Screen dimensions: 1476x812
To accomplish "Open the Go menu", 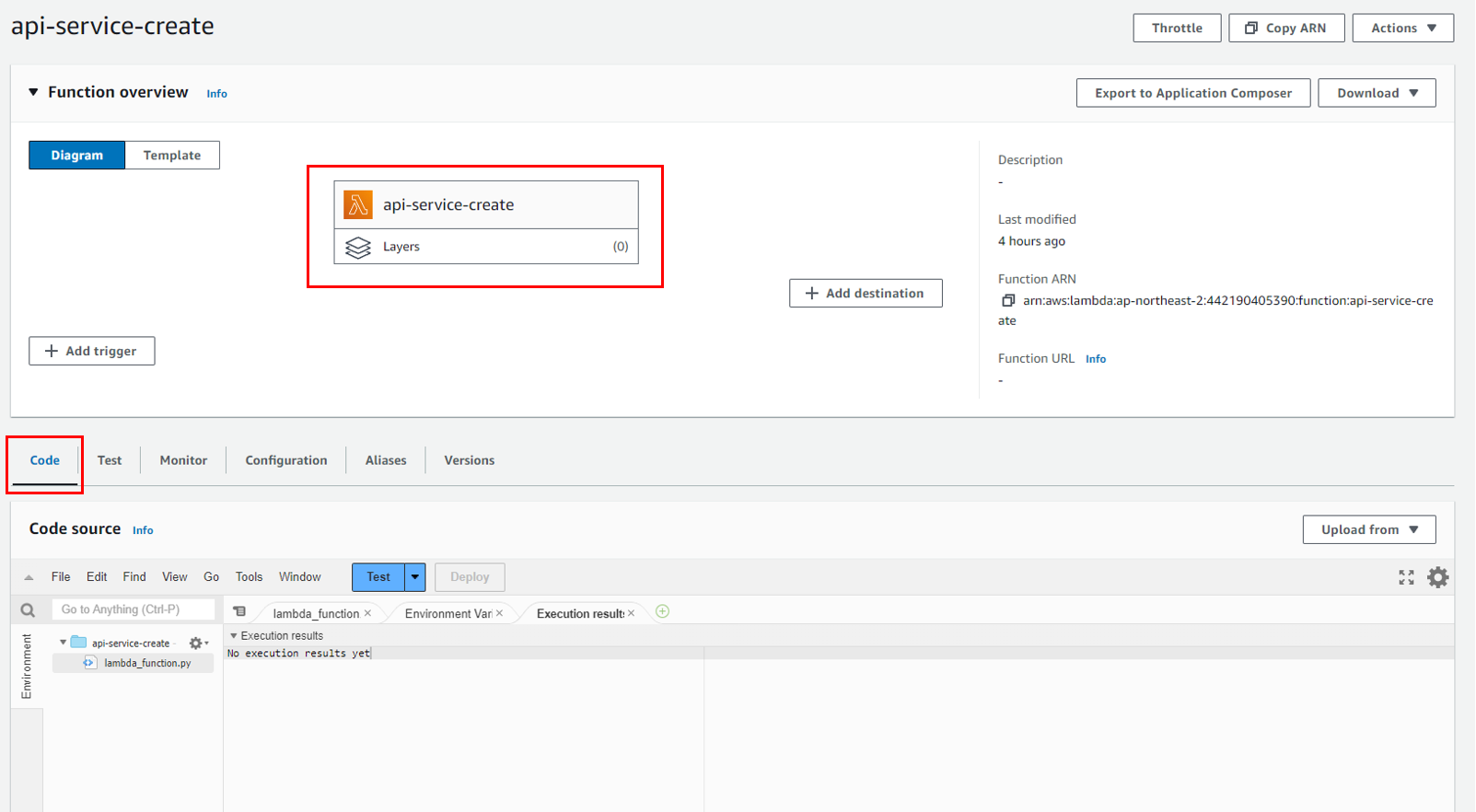I will point(211,577).
